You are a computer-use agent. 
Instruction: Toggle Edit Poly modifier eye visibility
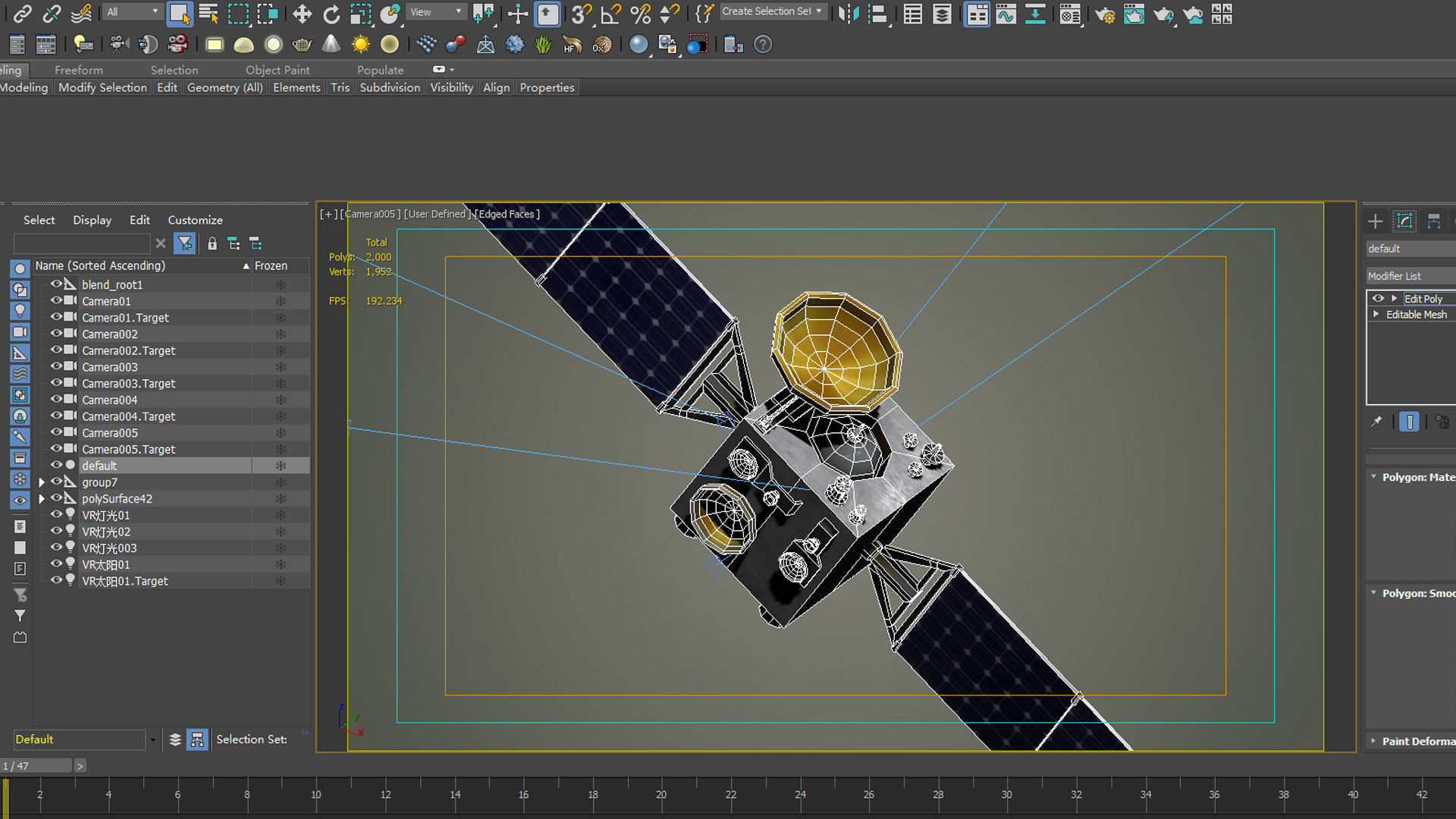[x=1378, y=299]
